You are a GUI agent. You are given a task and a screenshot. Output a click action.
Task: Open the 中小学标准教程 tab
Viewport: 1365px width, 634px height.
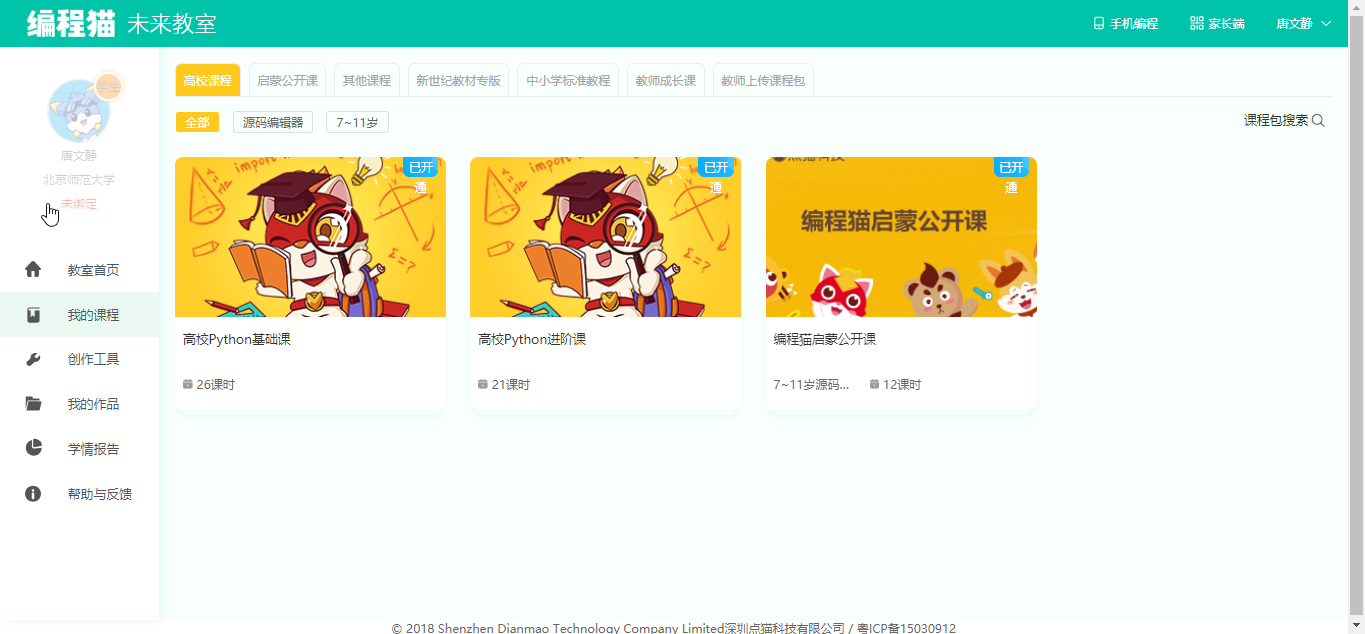tap(568, 81)
